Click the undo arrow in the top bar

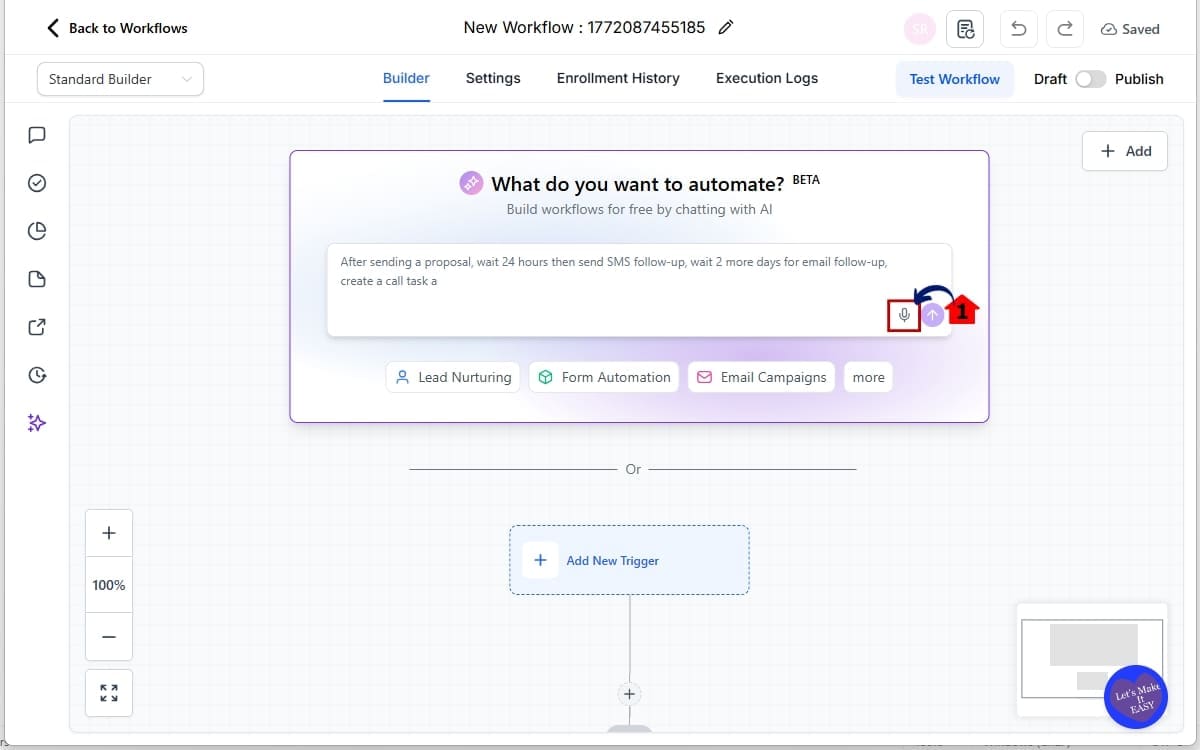pos(1018,29)
